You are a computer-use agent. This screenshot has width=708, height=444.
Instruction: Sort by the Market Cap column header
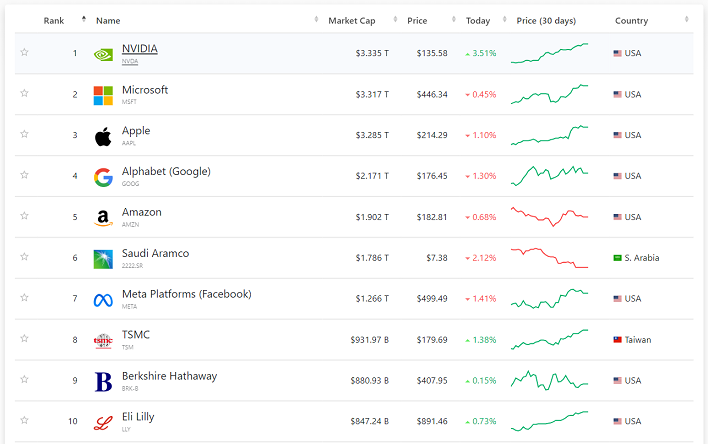[350, 20]
